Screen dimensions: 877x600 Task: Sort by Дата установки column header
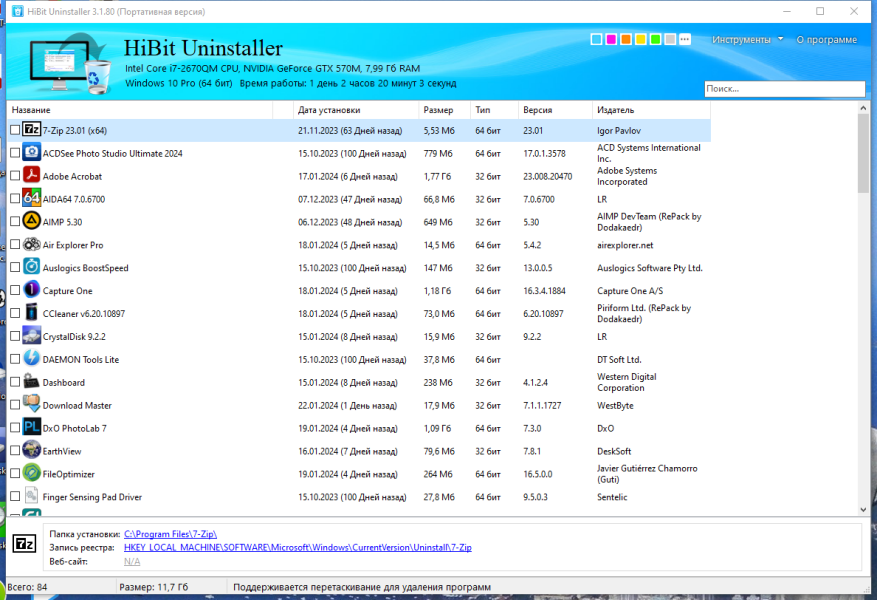tap(356, 110)
